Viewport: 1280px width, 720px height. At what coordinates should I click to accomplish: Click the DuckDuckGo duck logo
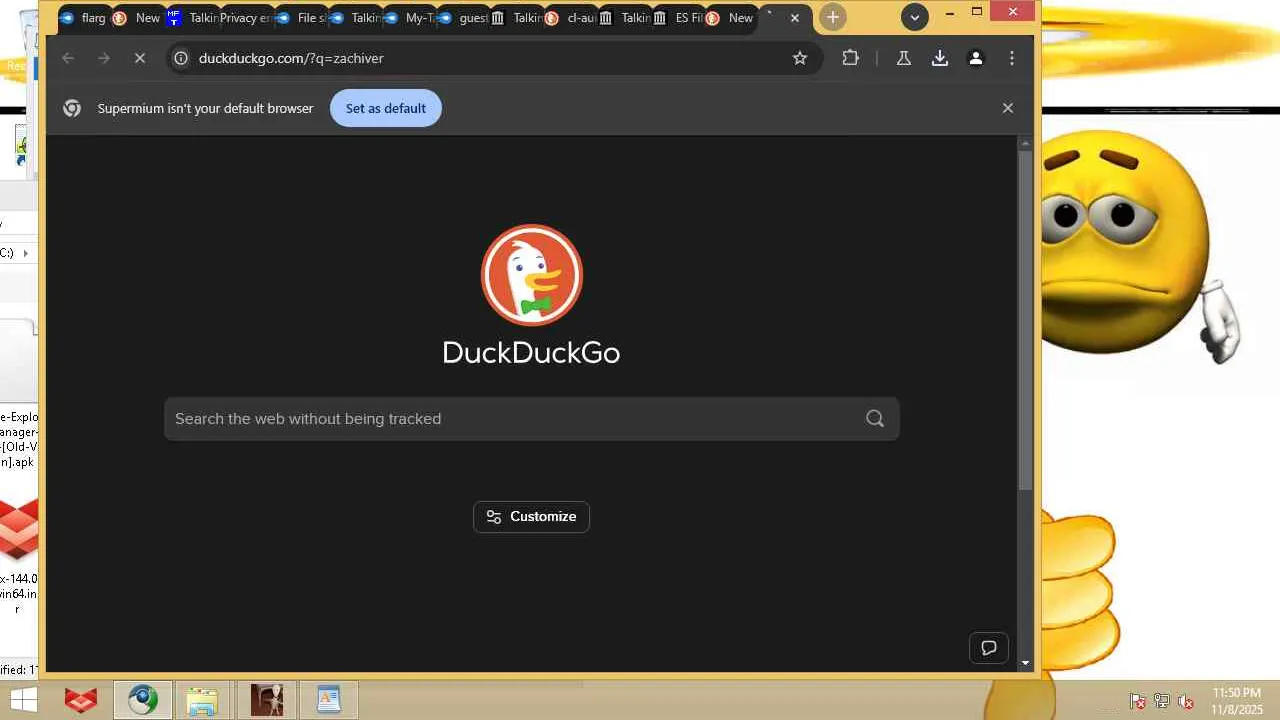point(532,275)
